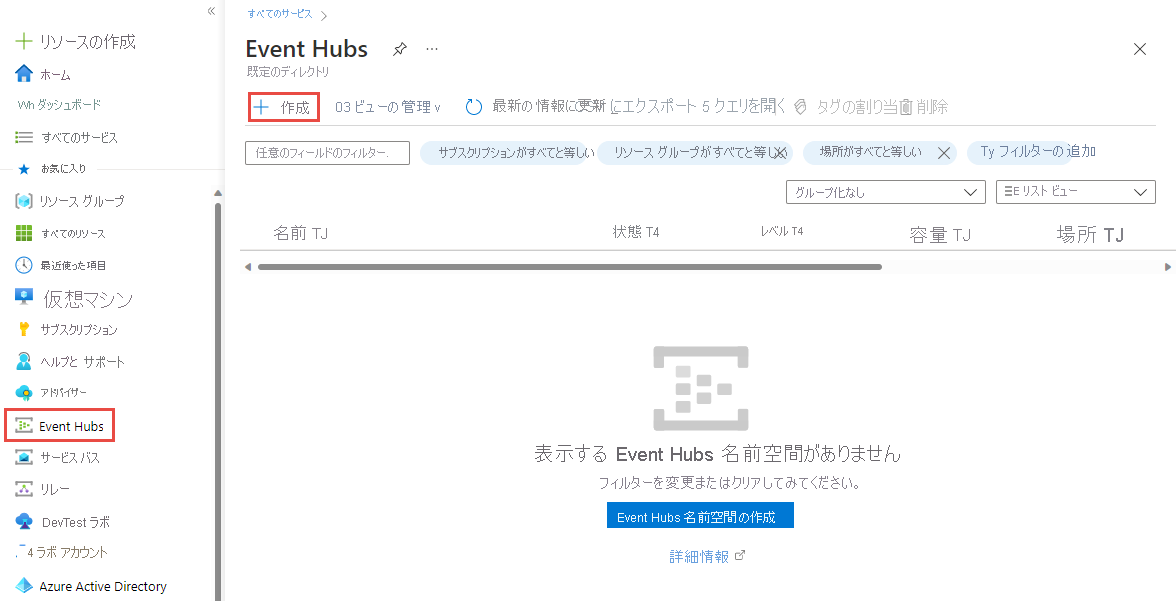Image resolution: width=1176 pixels, height=601 pixels.
Task: Sort by the 場所 column header
Action: (x=1090, y=235)
